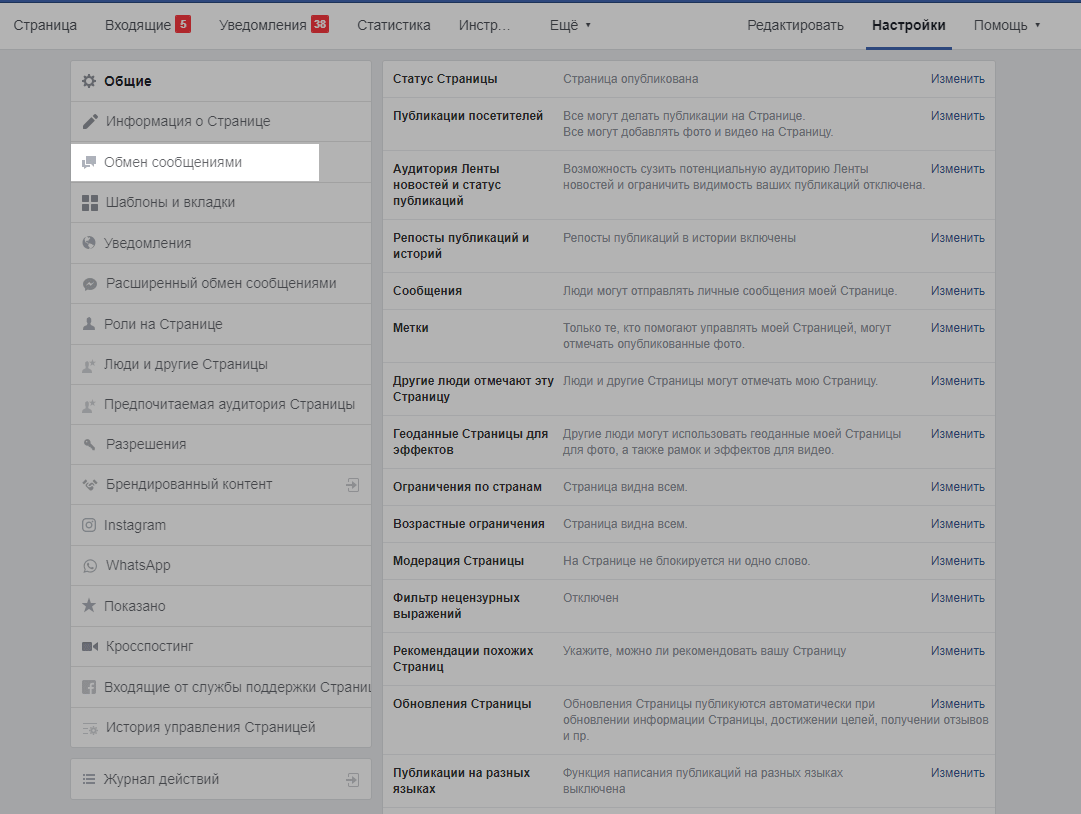Open Журнал действий in the sidebar
This screenshot has height=814, width=1081.
[161, 779]
